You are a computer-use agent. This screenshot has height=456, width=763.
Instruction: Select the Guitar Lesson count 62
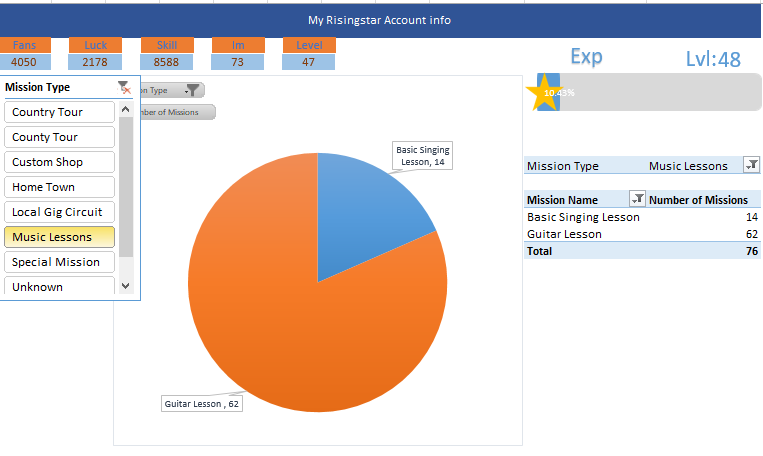[x=752, y=234]
